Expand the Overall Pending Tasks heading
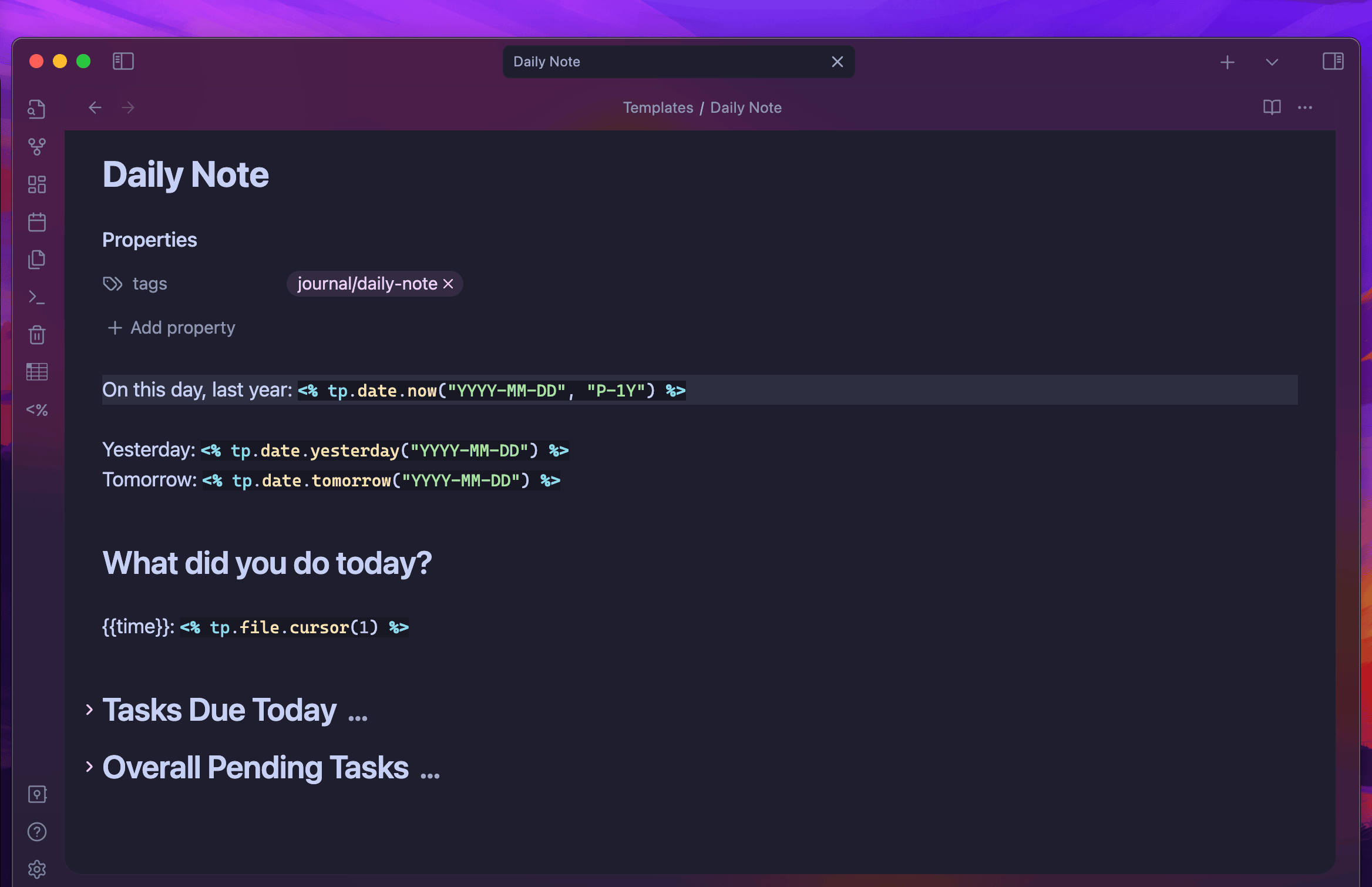 coord(89,767)
